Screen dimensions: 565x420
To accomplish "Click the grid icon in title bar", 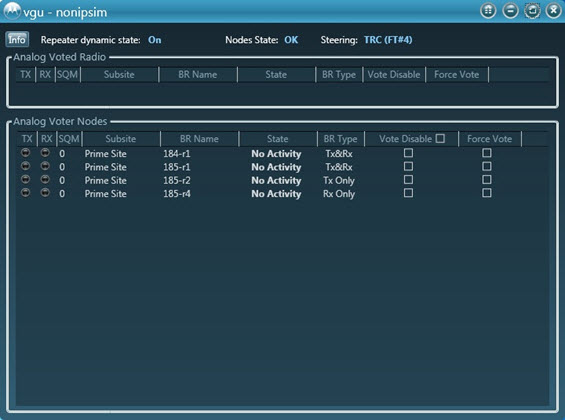I will (488, 10).
